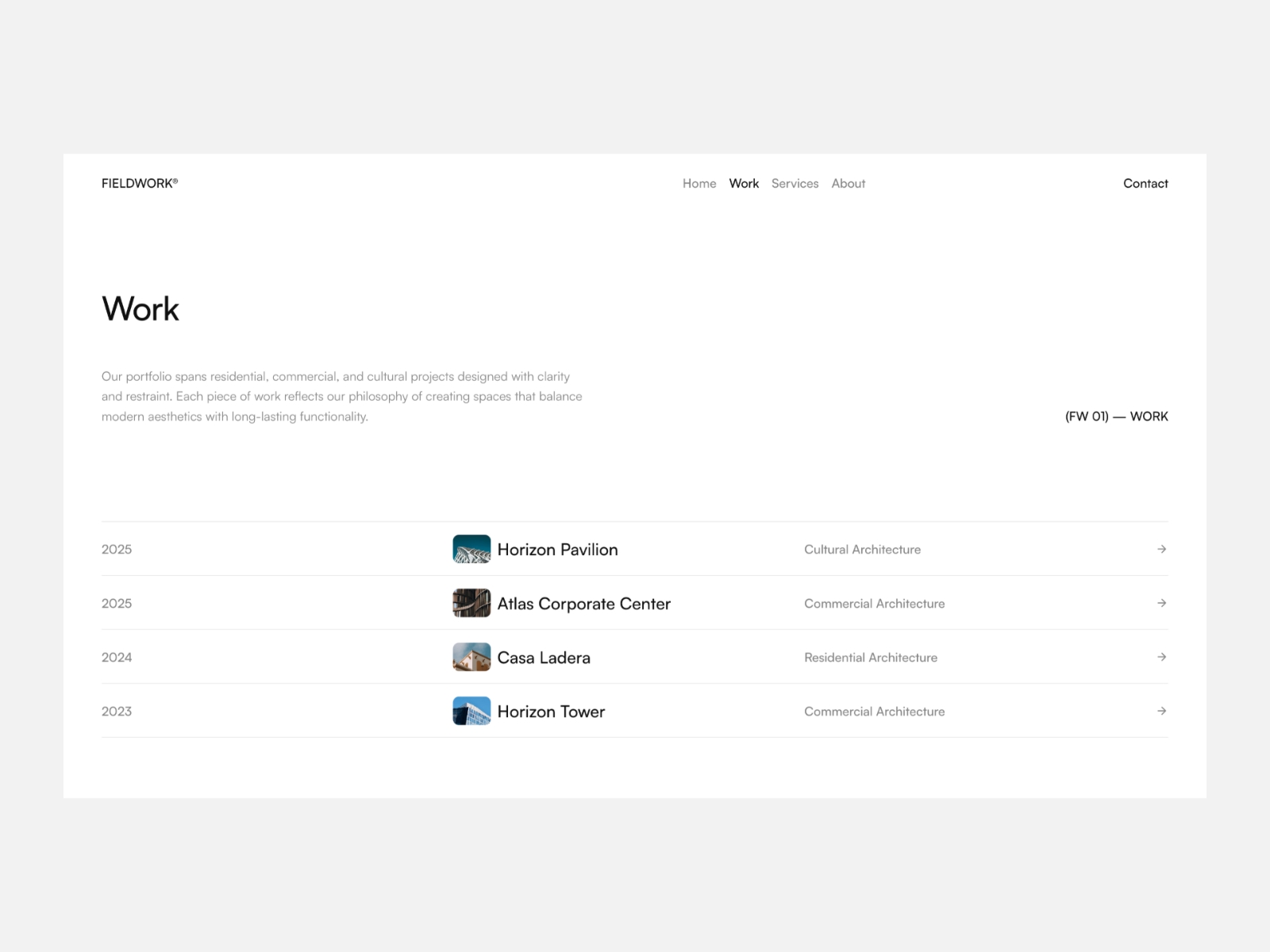Screen dimensions: 1270x952
Task: Click the FIELDWORK logo
Action: (140, 183)
